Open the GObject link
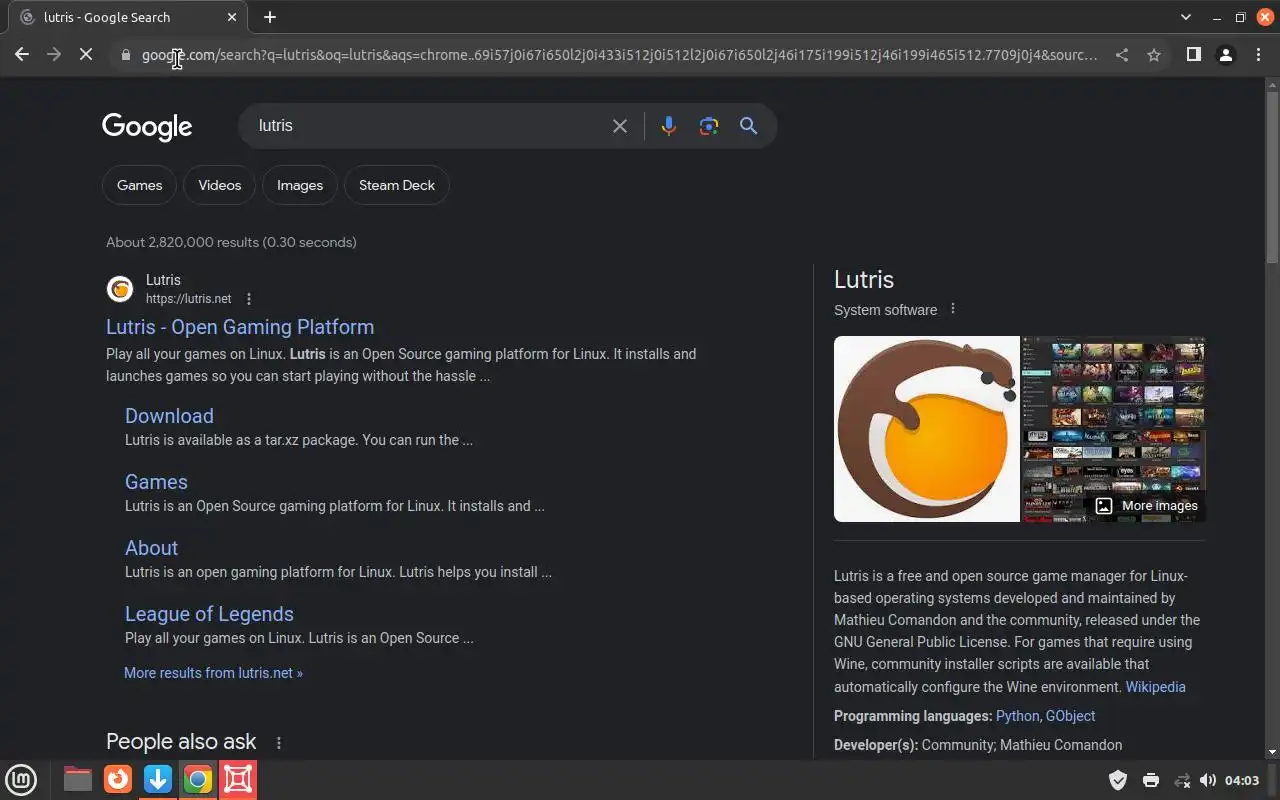The height and width of the screenshot is (800, 1280). tap(1070, 716)
